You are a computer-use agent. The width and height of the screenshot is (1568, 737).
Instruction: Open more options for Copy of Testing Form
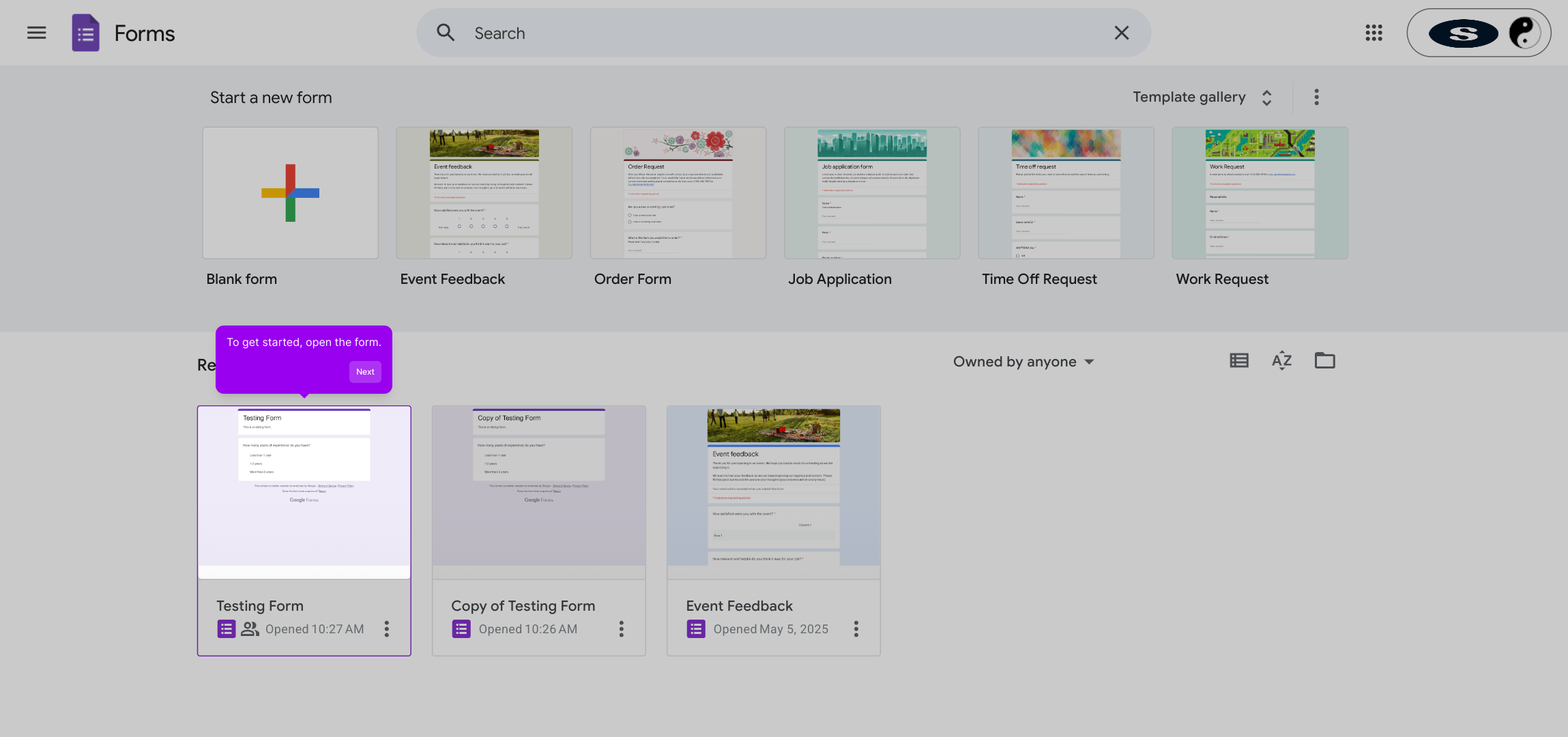tap(622, 629)
